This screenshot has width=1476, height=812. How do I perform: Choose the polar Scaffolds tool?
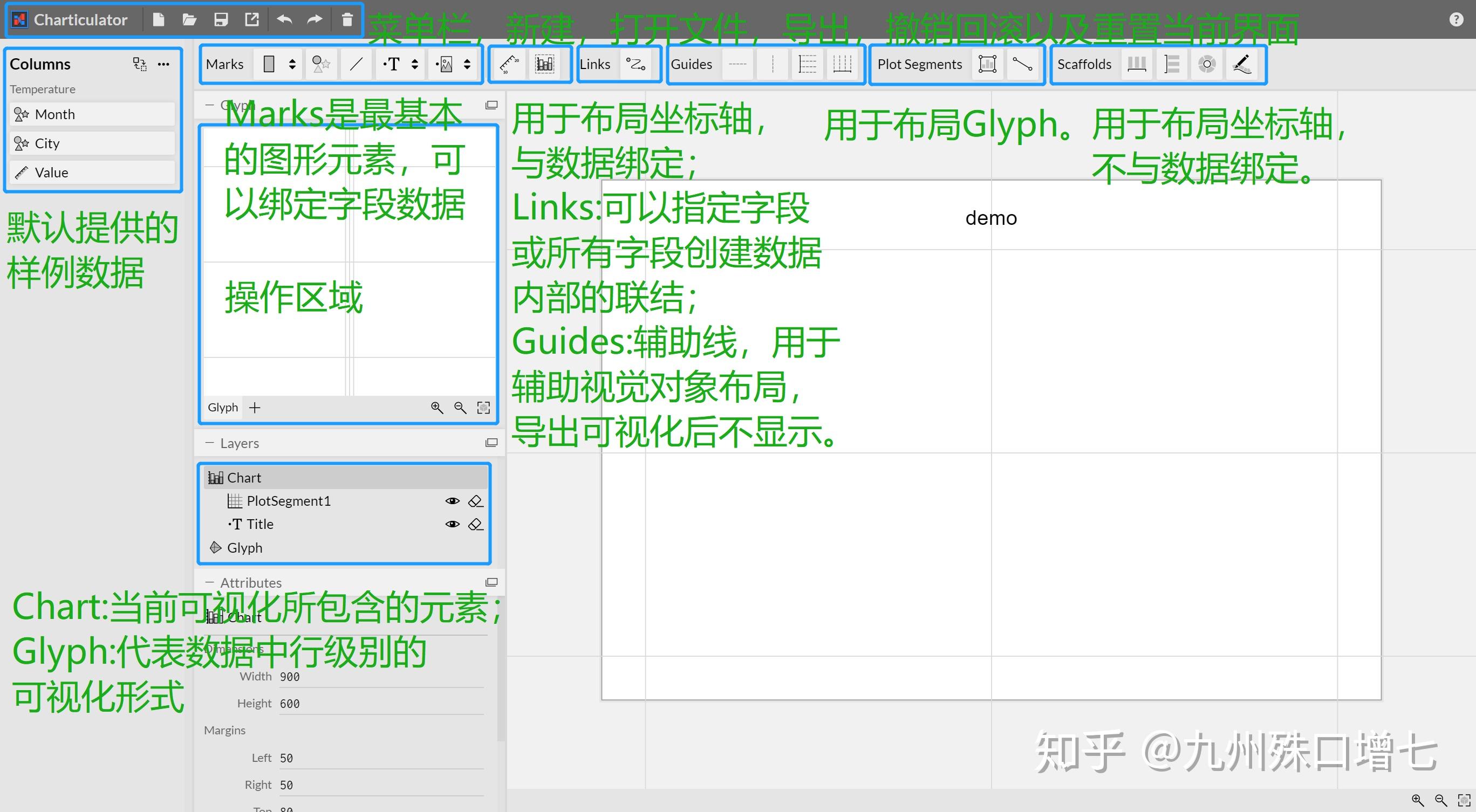pos(1207,64)
